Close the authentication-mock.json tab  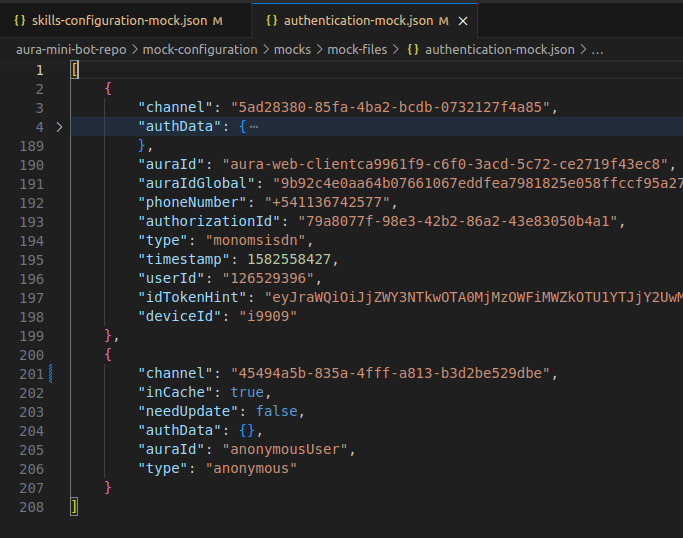pyautogui.click(x=463, y=21)
